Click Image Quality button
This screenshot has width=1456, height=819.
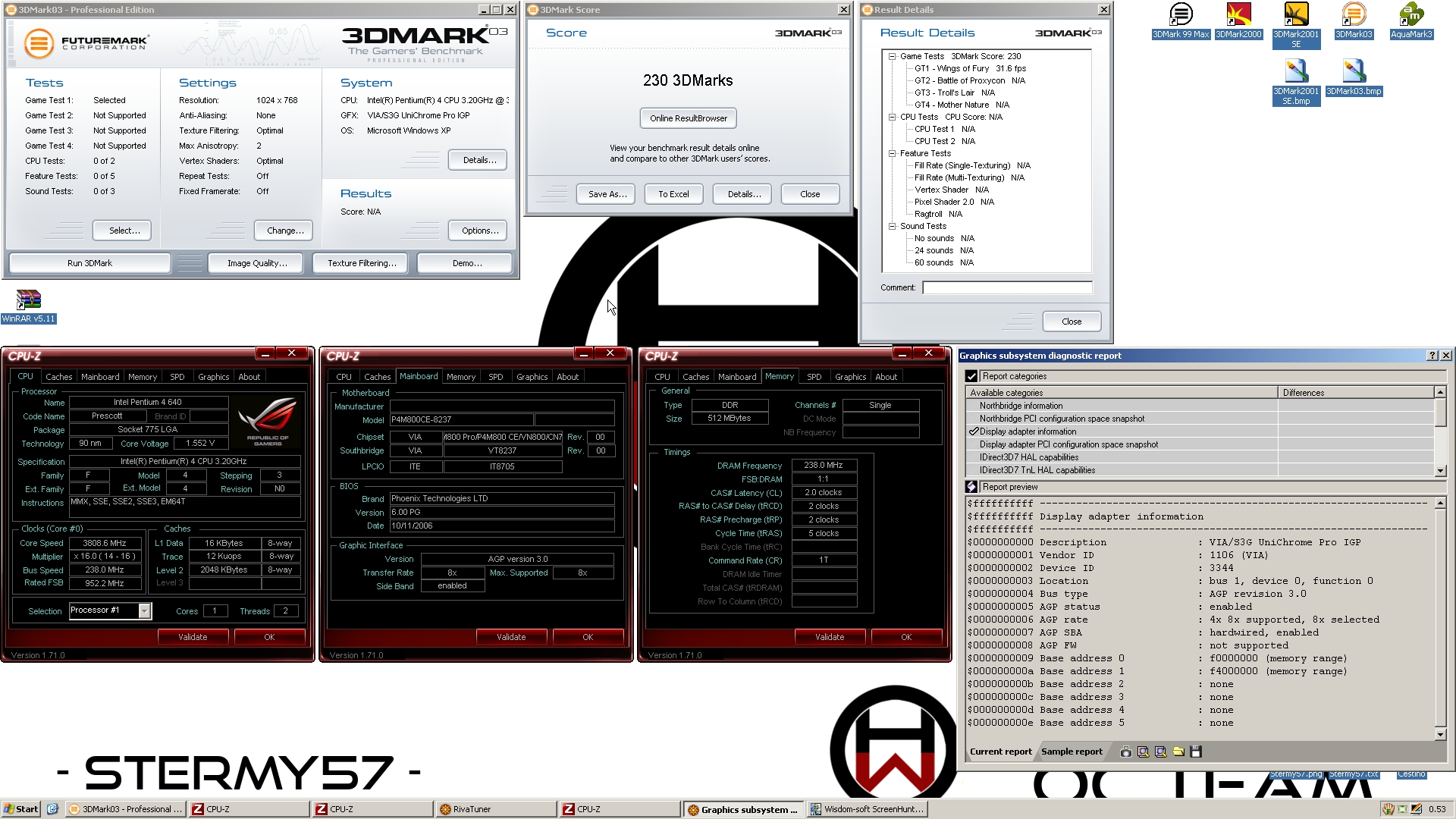(x=257, y=263)
